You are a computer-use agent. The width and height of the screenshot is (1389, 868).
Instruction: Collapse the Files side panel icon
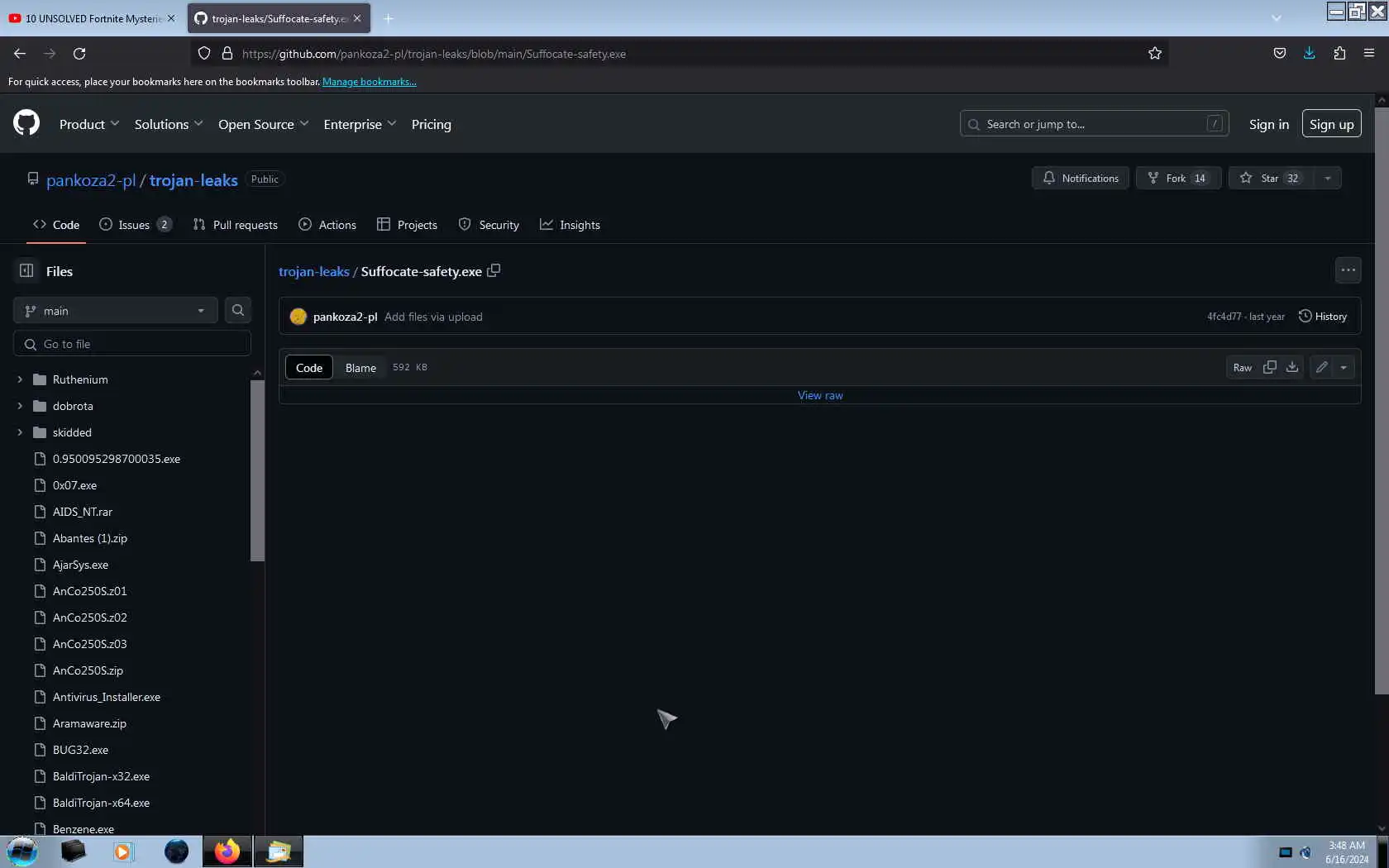pos(26,270)
